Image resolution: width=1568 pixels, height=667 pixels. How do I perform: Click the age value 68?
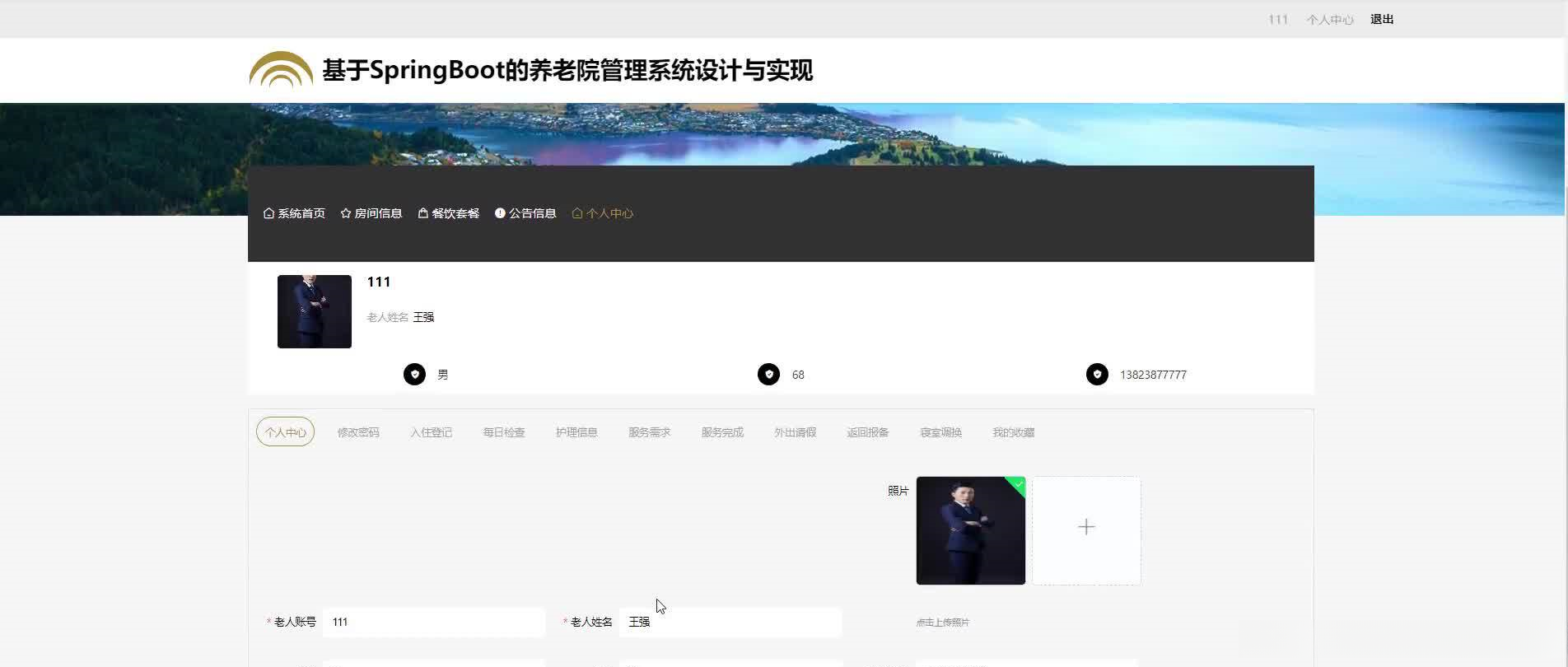point(798,375)
